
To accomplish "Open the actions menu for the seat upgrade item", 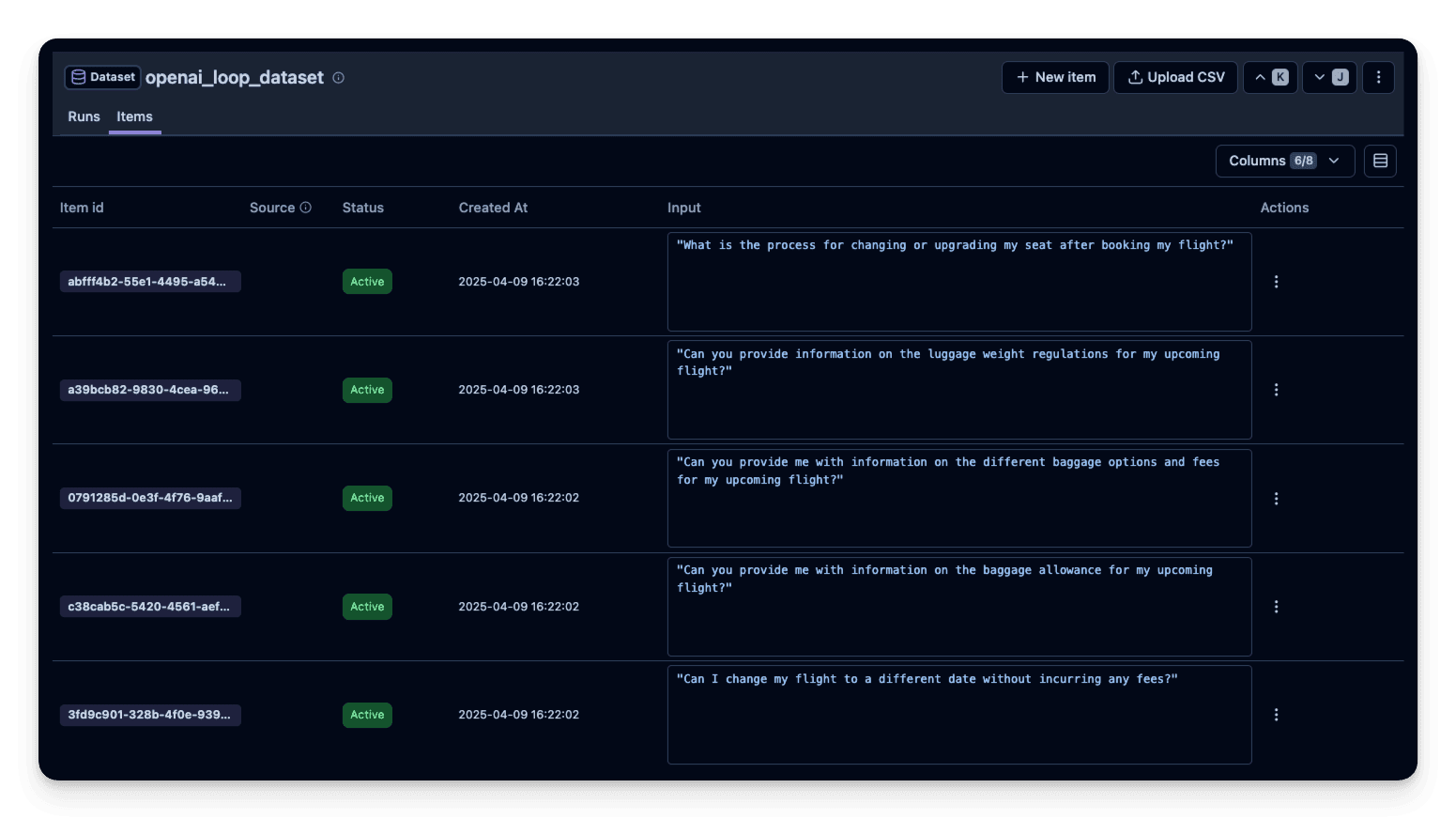I will (1276, 281).
